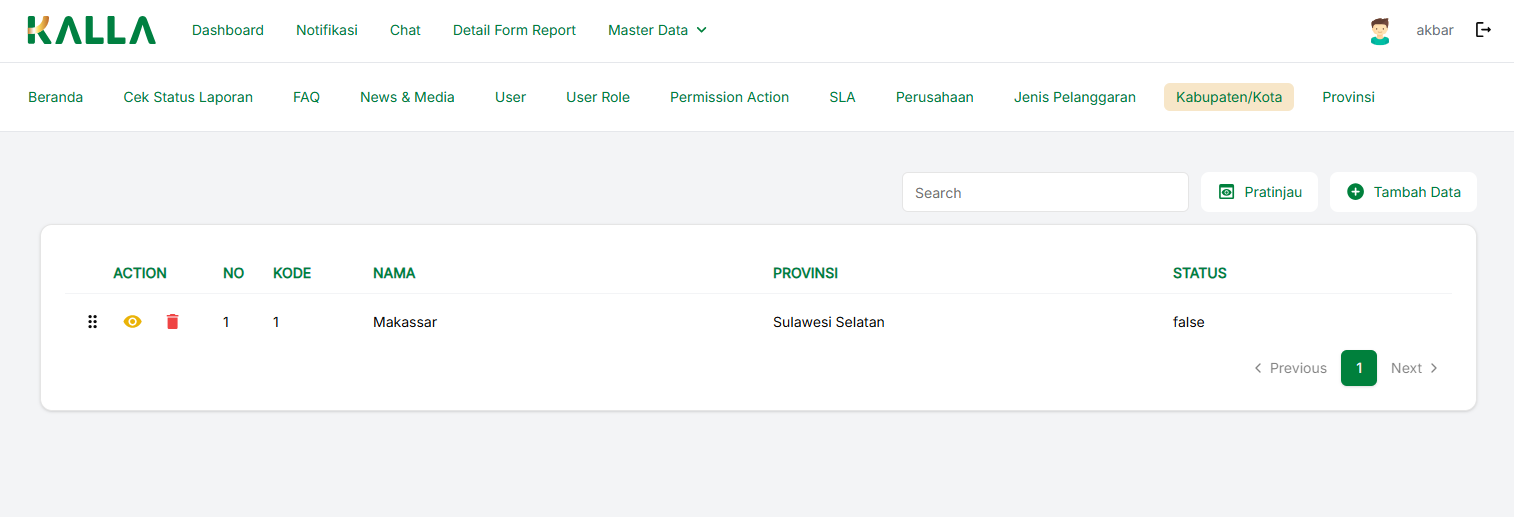Sort by the NAMA column header
Viewport: 1514px width, 517px height.
[x=394, y=273]
